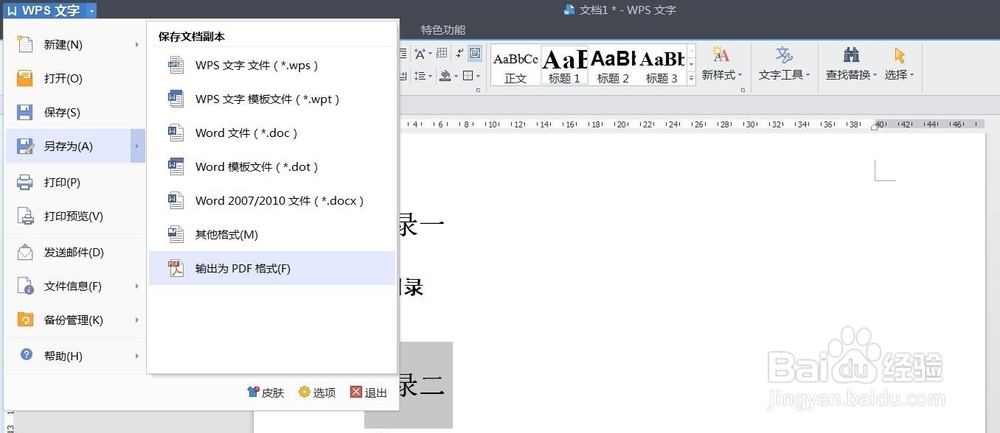Click the 其他格式(M) icon
This screenshot has width=1000, height=433.
pos(175,234)
